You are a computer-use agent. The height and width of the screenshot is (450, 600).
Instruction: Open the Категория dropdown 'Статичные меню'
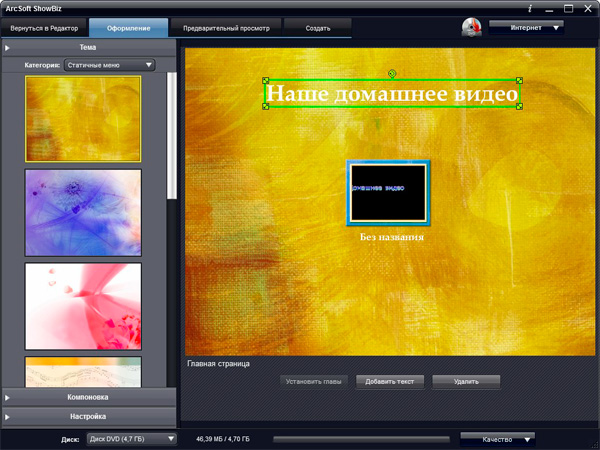point(109,65)
